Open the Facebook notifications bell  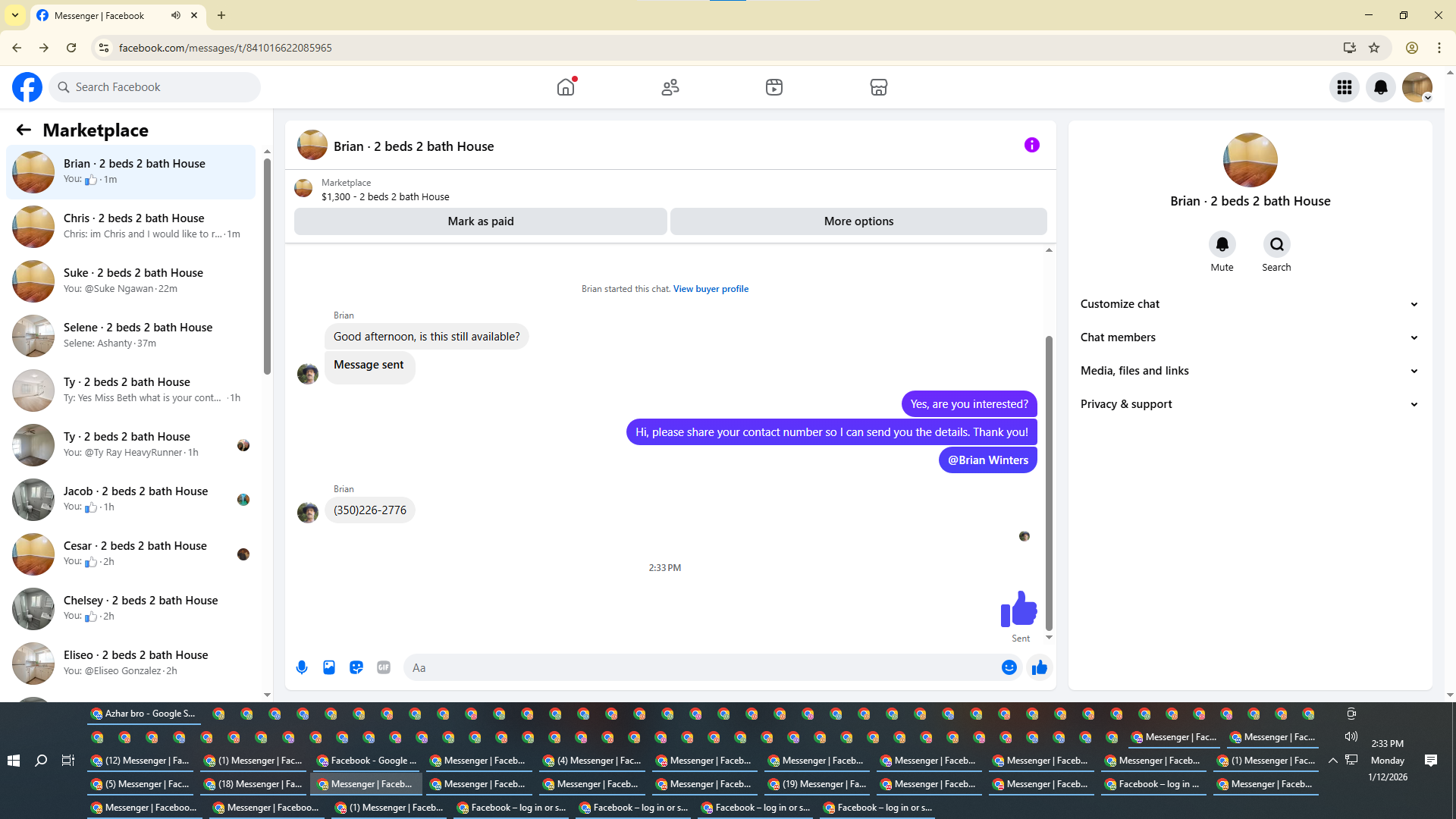pyautogui.click(x=1380, y=87)
